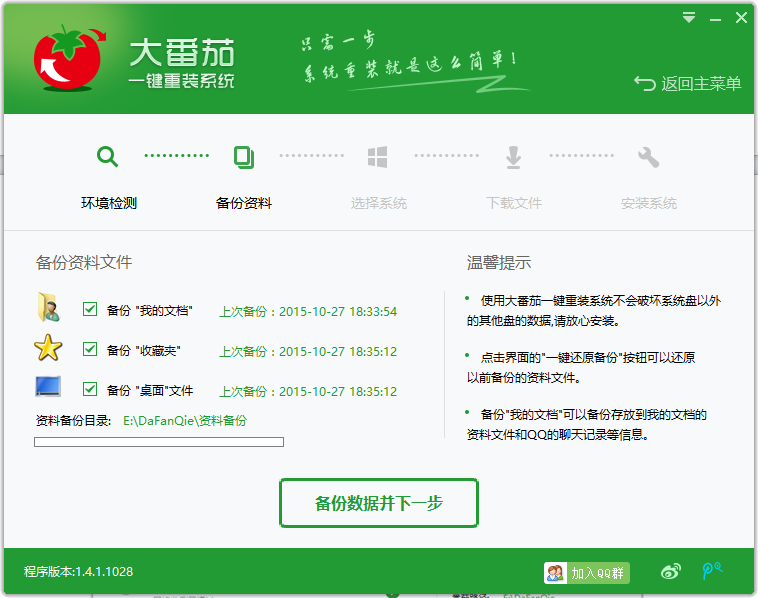Switch to the 下载文件 step label
758x598 pixels.
pos(513,203)
